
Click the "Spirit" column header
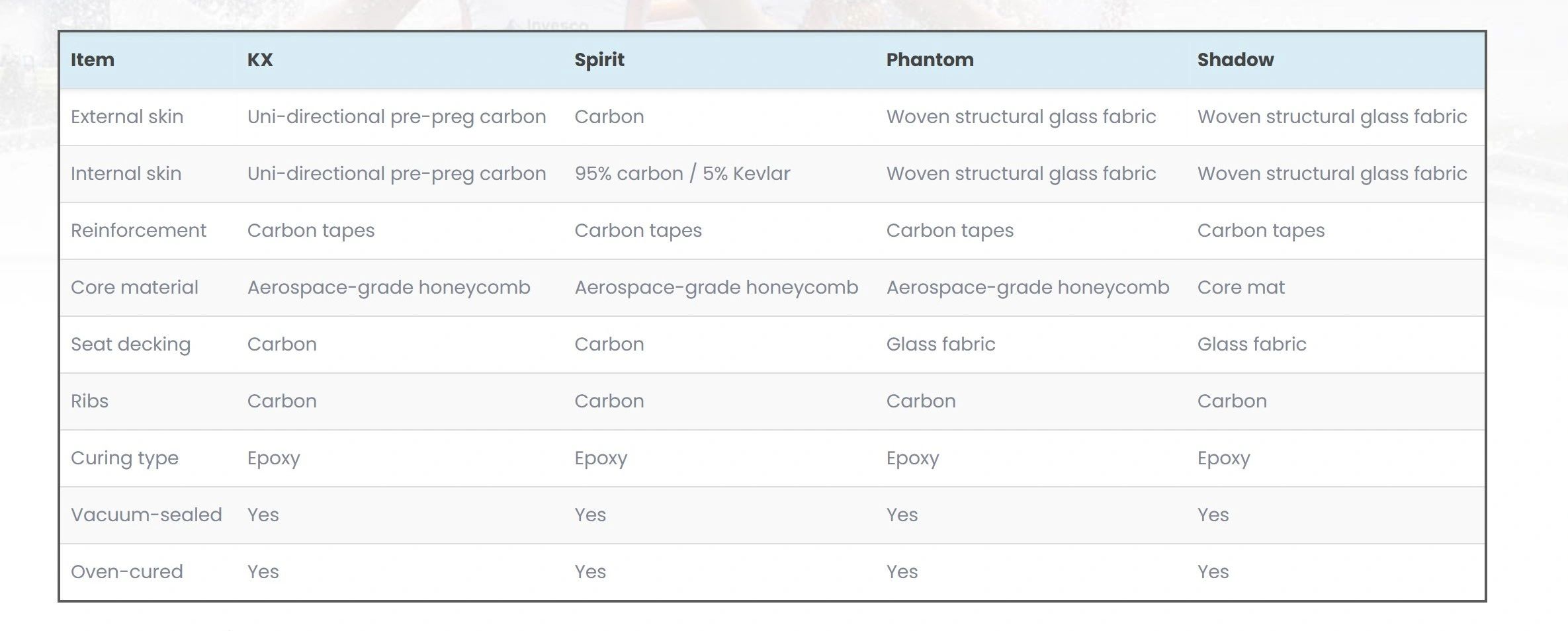(599, 60)
